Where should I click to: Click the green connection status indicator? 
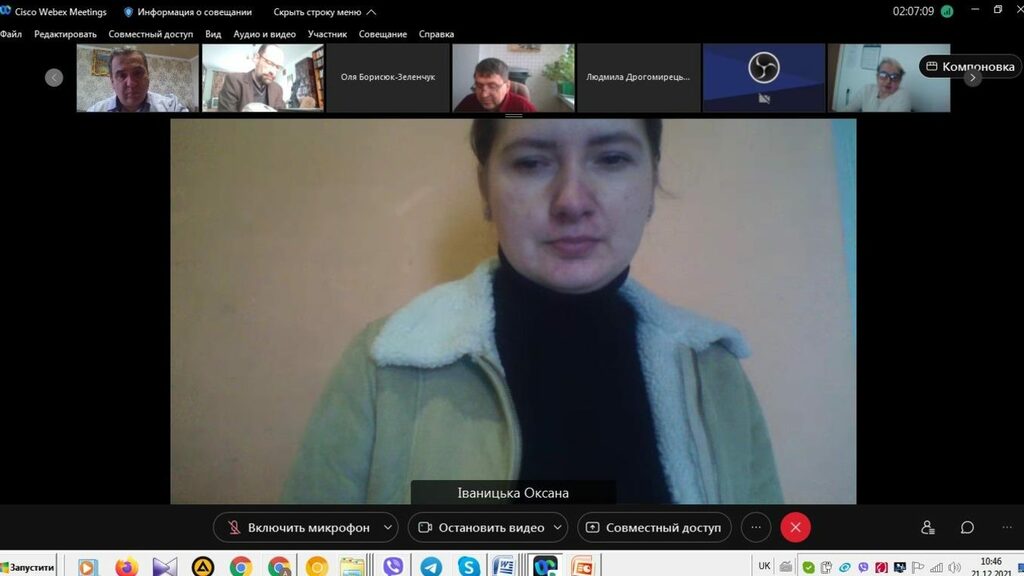pyautogui.click(x=946, y=12)
